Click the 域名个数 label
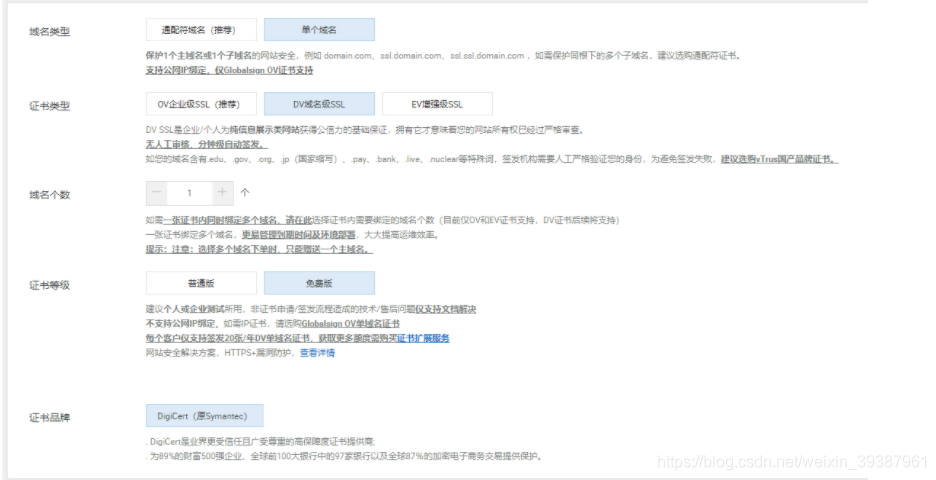The image size is (936, 480). click(50, 194)
